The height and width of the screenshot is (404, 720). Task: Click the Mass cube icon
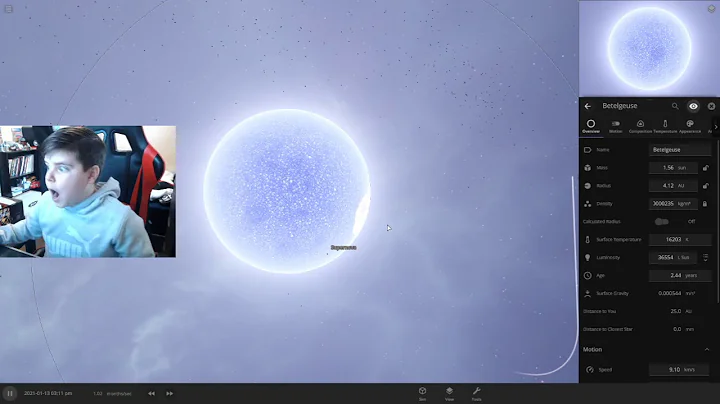pos(587,168)
